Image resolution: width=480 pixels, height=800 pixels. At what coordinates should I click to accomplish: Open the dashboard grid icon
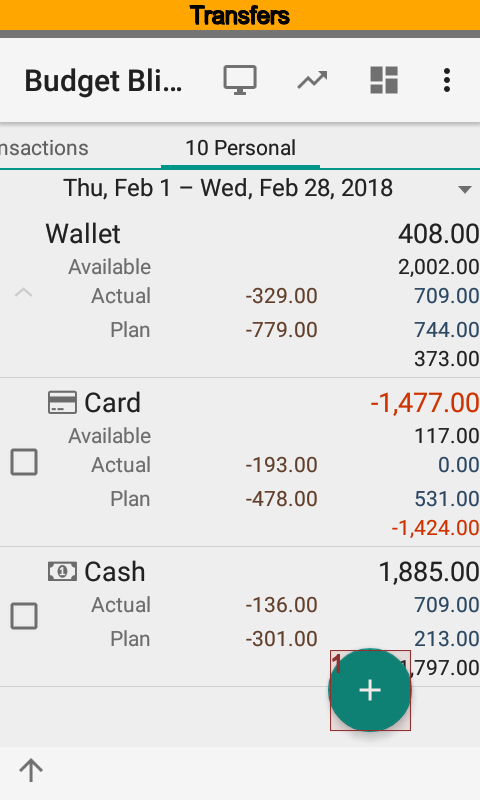point(384,81)
